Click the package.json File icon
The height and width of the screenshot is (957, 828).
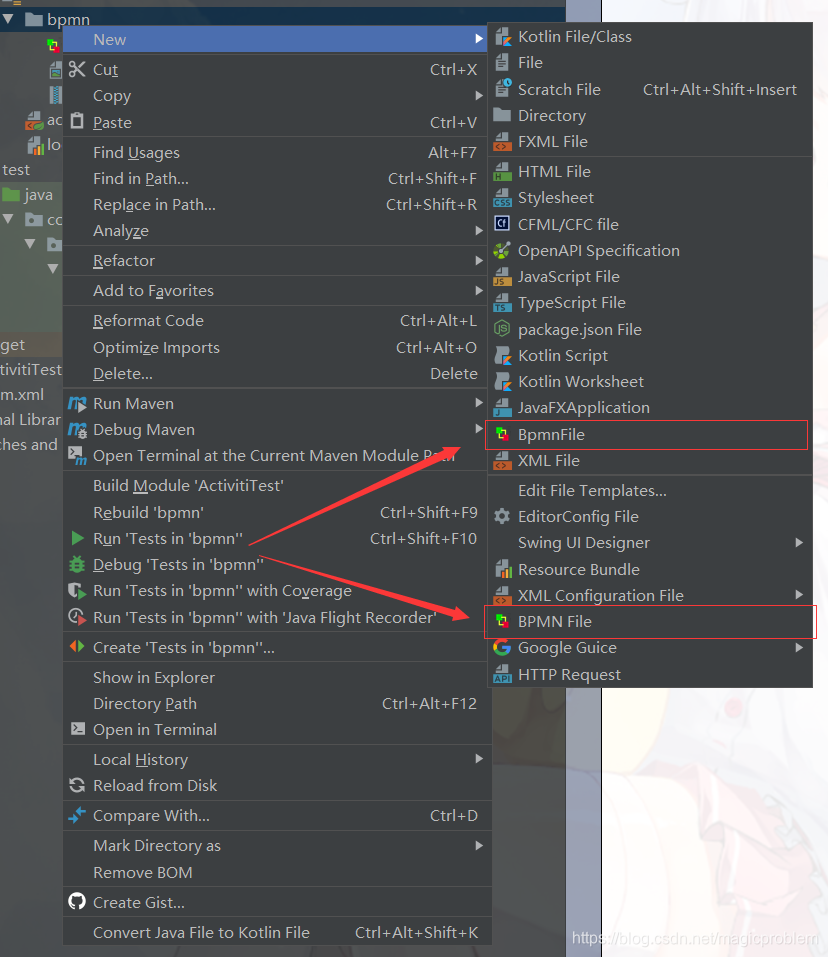[x=502, y=329]
